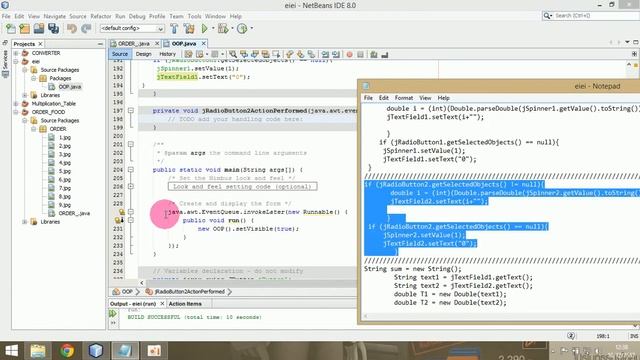Select OOP.java in the Projects tree
Screen dimensions: 640x360
click(x=70, y=87)
